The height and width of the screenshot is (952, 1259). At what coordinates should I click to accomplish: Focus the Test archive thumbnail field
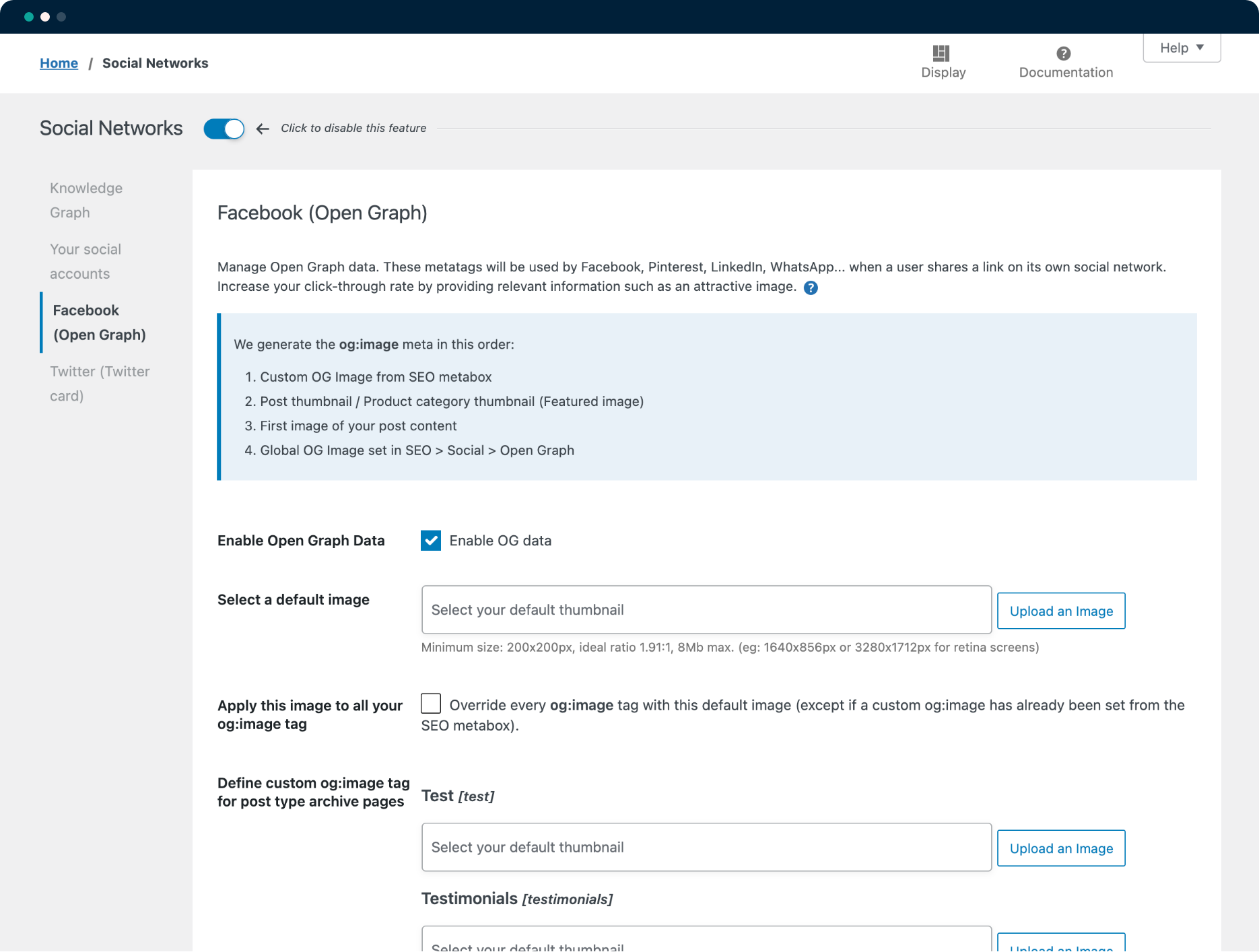pyautogui.click(x=706, y=847)
